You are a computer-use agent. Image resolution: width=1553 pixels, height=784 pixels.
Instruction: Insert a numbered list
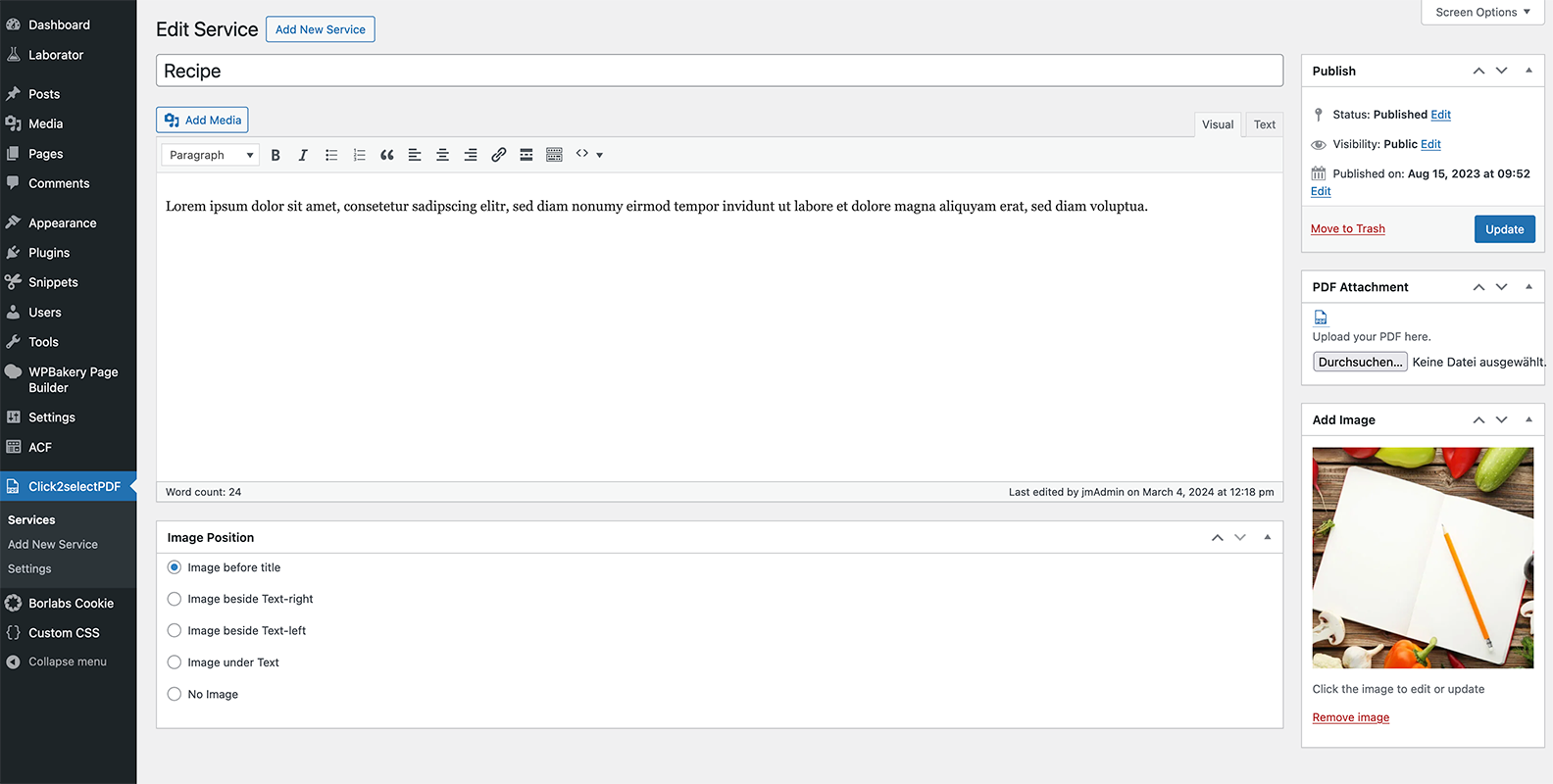point(359,155)
